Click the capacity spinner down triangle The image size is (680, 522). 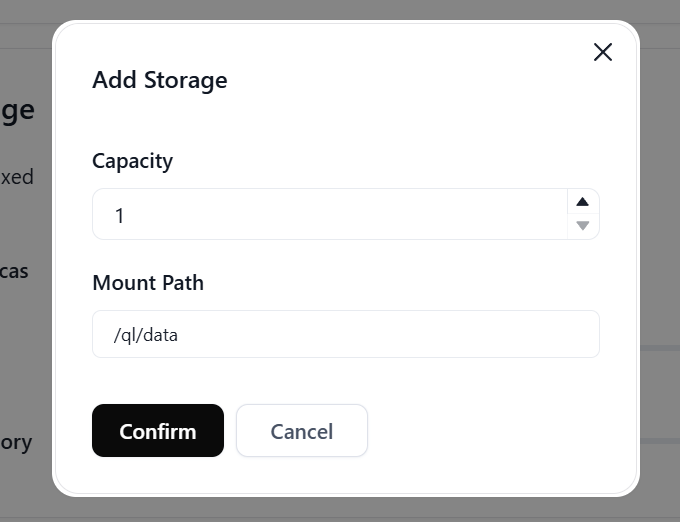(583, 226)
